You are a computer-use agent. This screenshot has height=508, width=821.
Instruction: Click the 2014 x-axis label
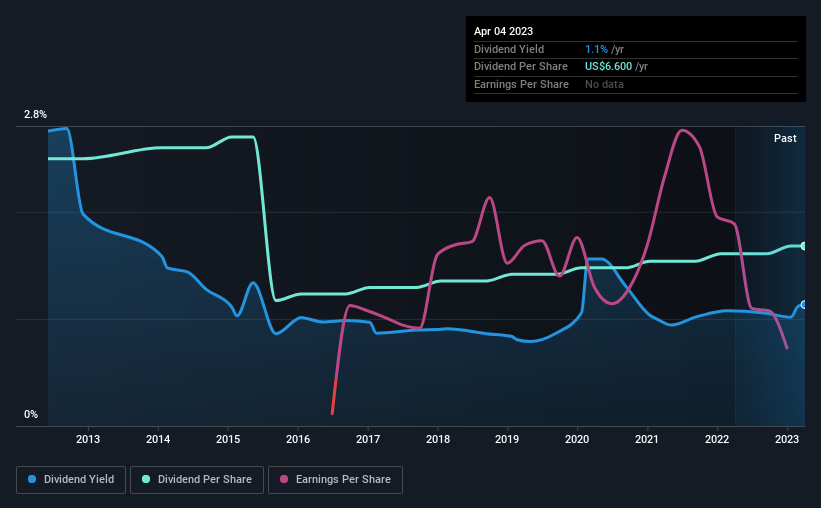(x=158, y=439)
